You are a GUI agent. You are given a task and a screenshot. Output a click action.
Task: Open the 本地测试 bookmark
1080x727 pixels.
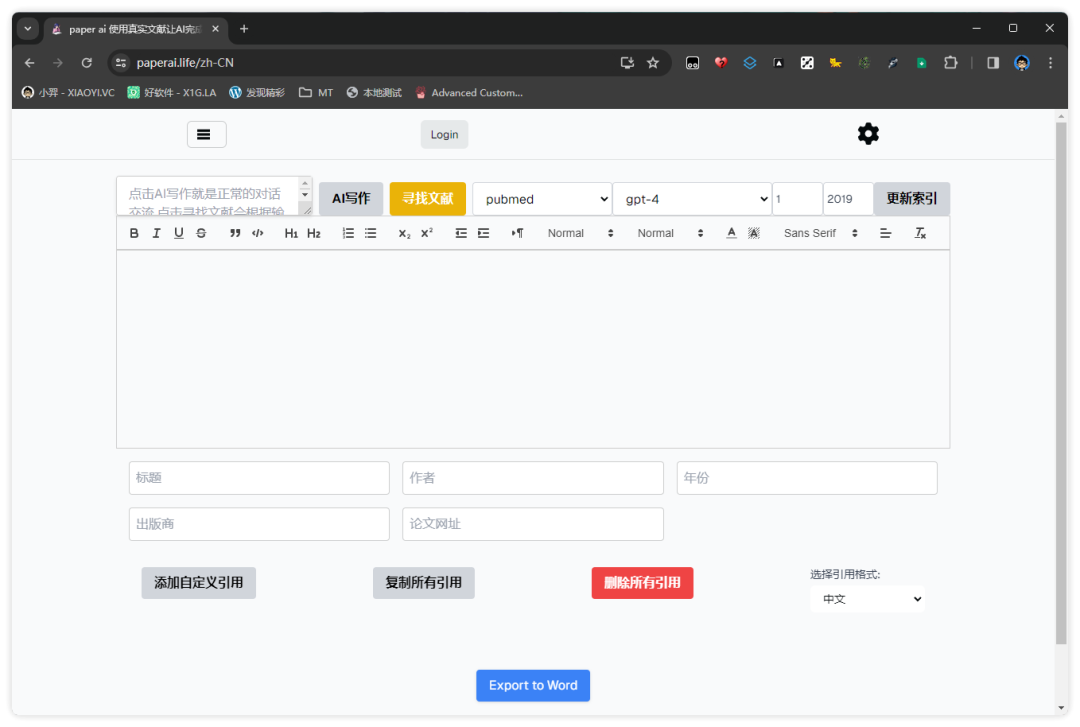[374, 92]
